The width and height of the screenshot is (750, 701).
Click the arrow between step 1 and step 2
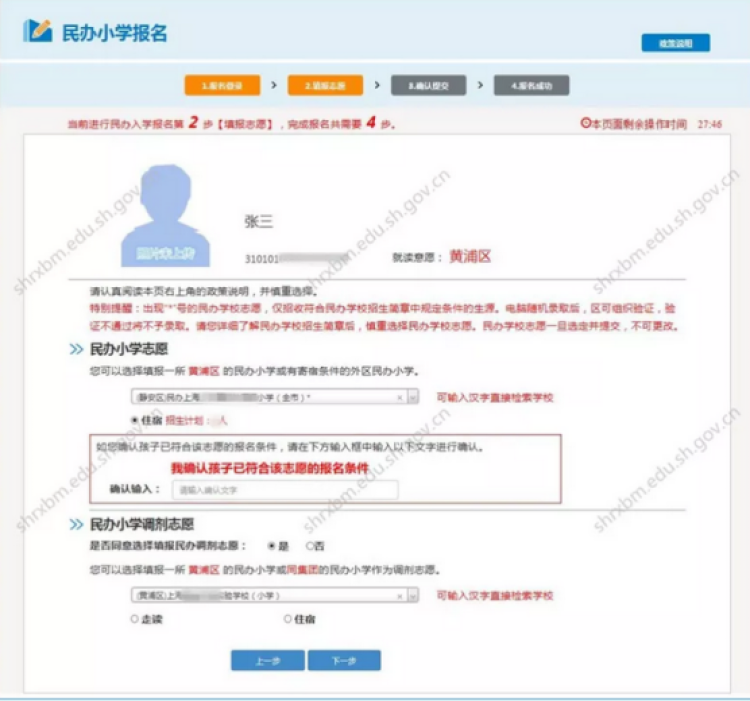[x=274, y=86]
